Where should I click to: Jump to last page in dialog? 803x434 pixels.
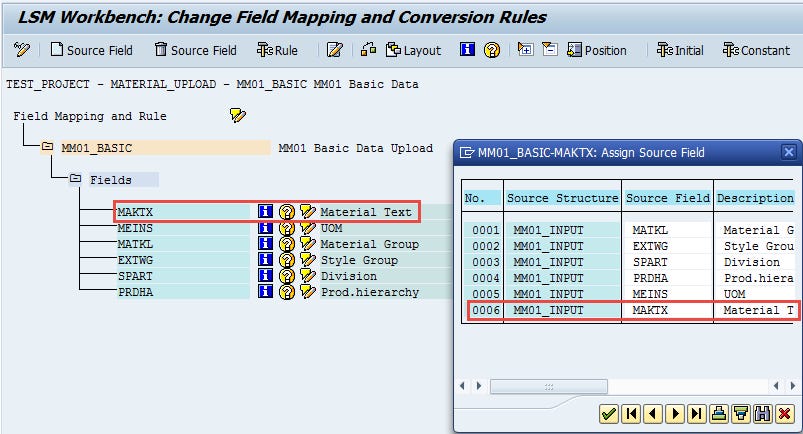(x=697, y=413)
